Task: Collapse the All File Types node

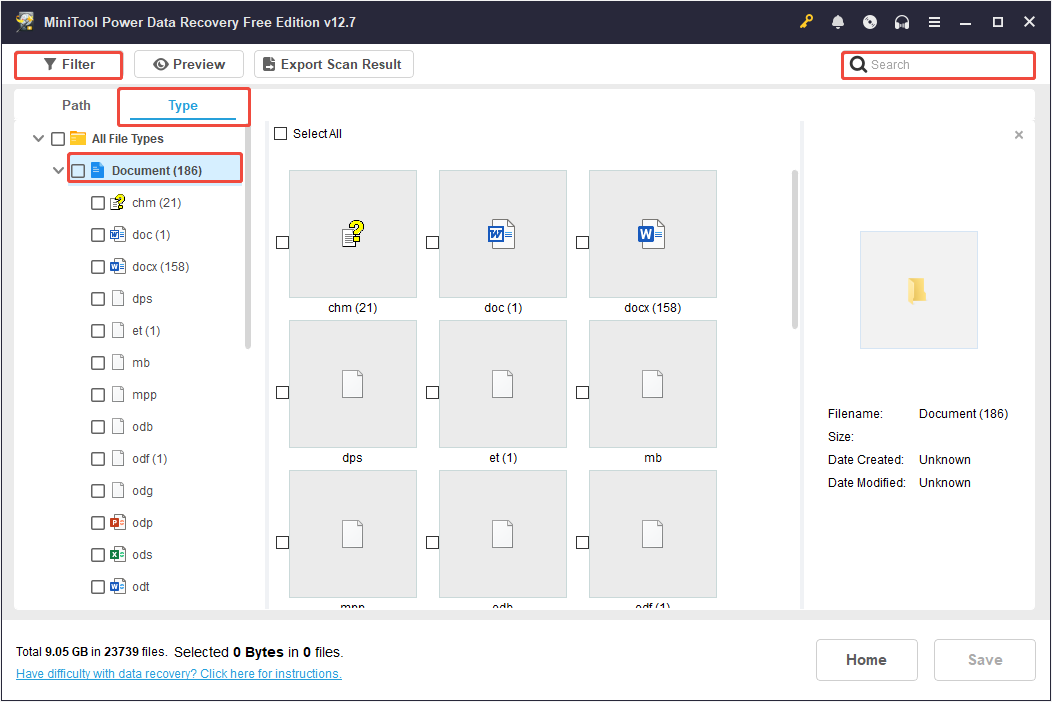Action: (x=38, y=138)
